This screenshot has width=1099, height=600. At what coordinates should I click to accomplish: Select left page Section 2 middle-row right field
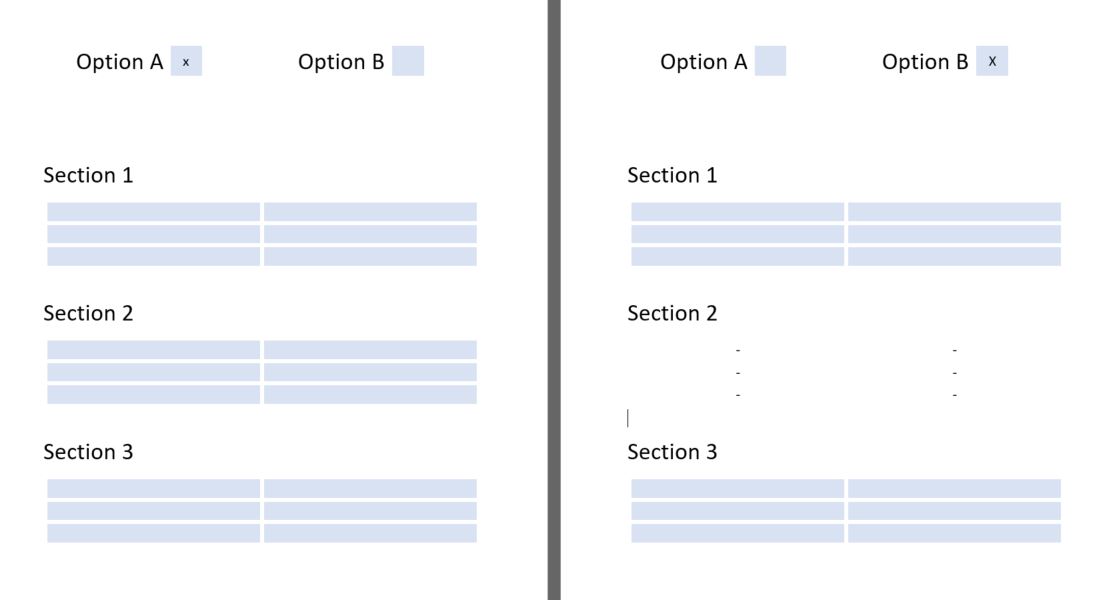coord(370,372)
